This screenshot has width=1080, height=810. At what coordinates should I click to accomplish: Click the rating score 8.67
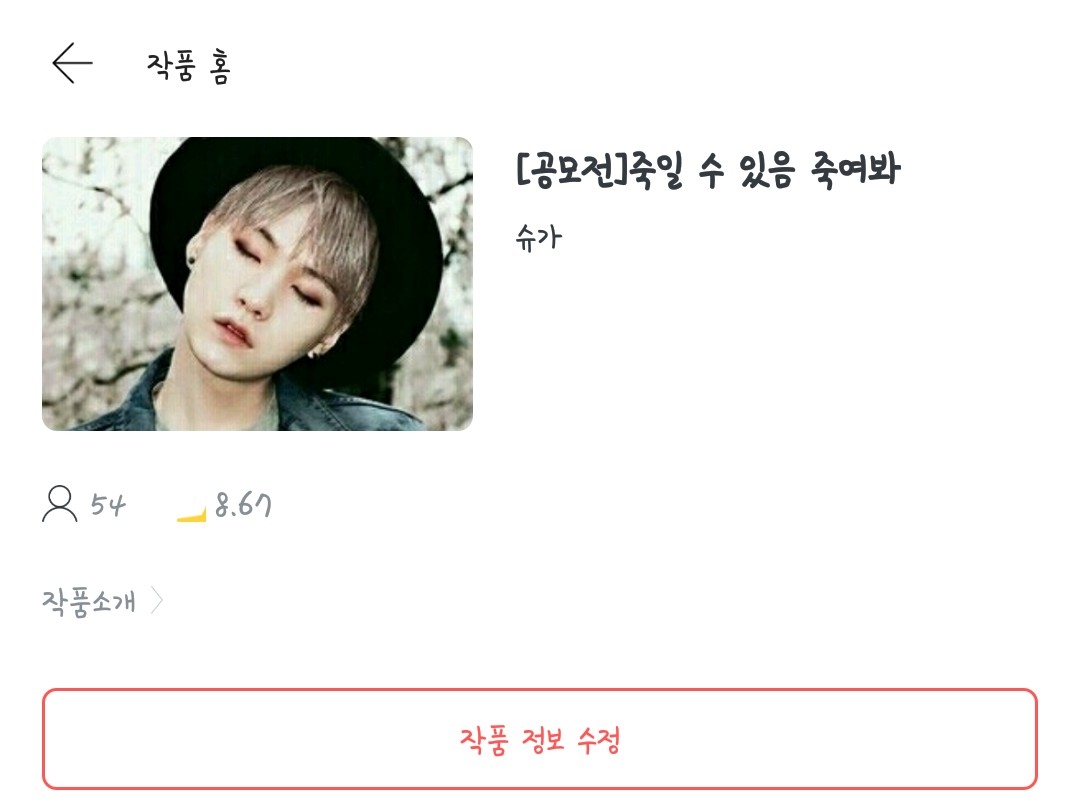(243, 505)
